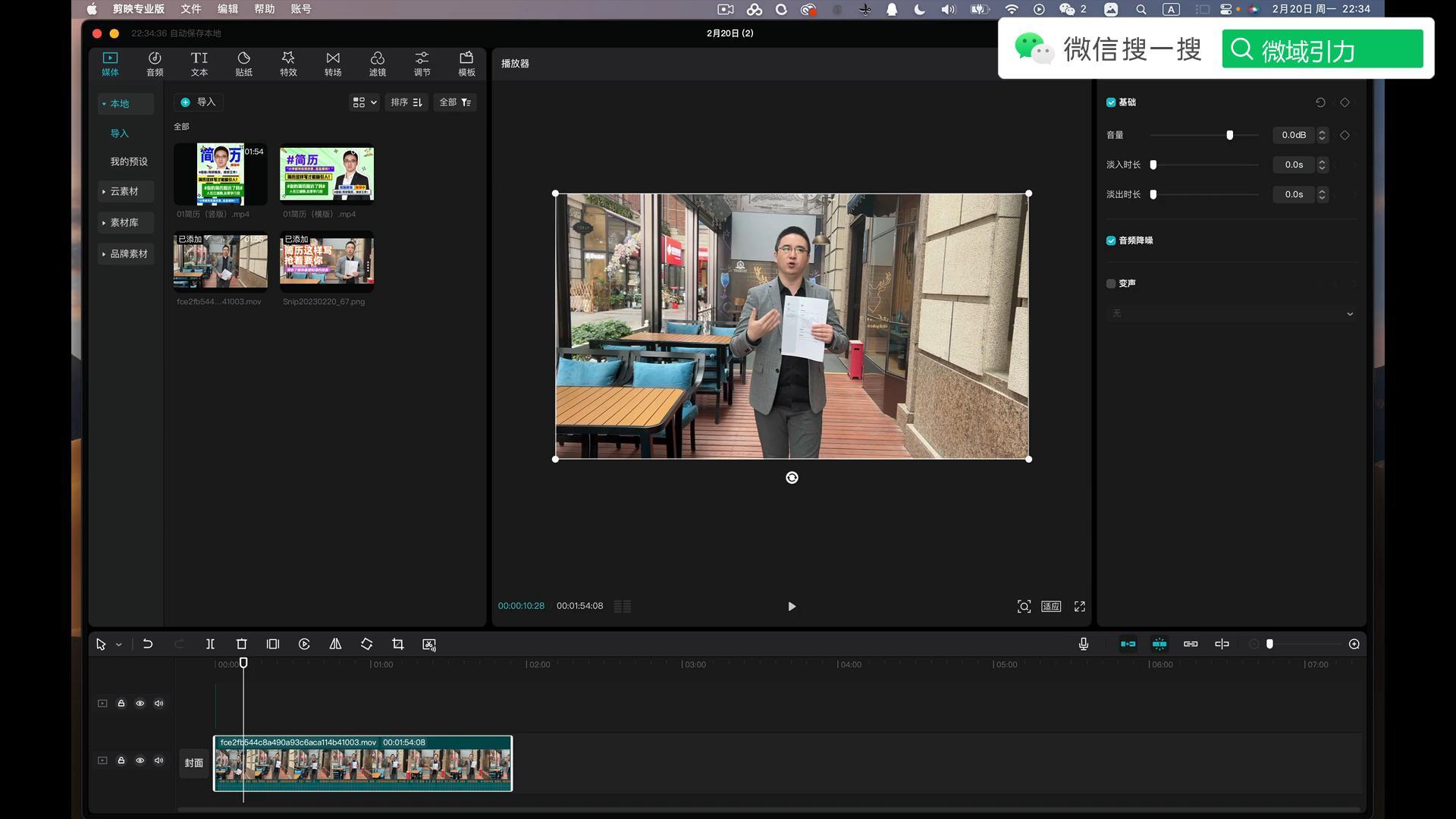This screenshot has height=819, width=1456.
Task: Open the 排序 sort menu
Action: (406, 102)
